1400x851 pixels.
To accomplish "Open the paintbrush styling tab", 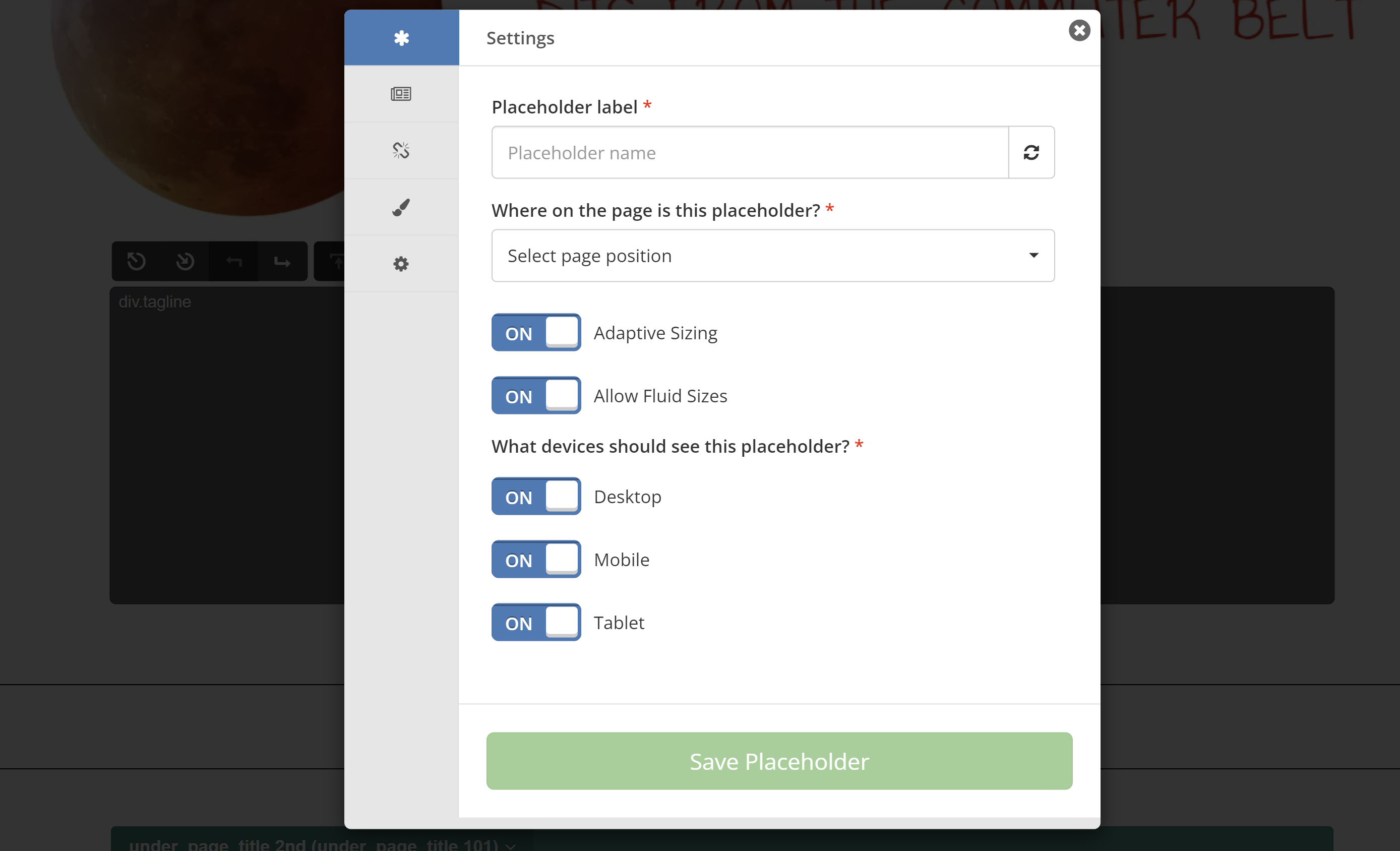I will 401,207.
